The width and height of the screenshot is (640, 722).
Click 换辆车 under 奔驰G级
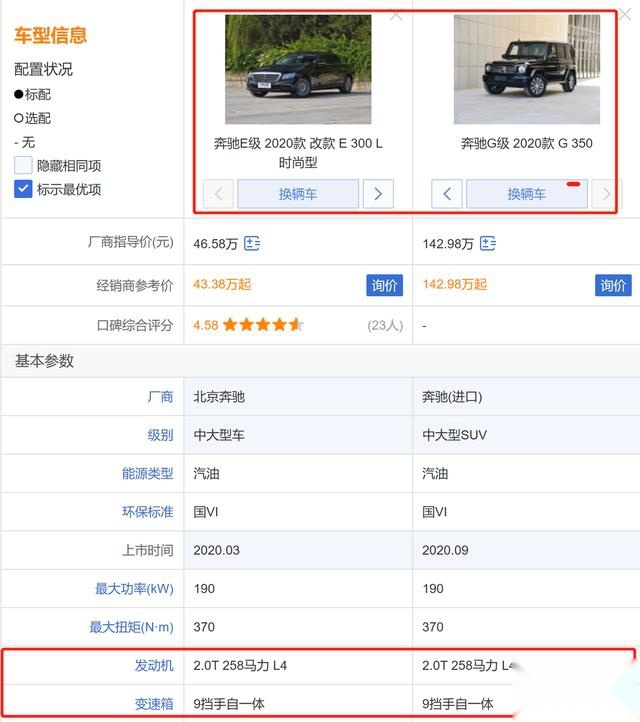[x=527, y=194]
